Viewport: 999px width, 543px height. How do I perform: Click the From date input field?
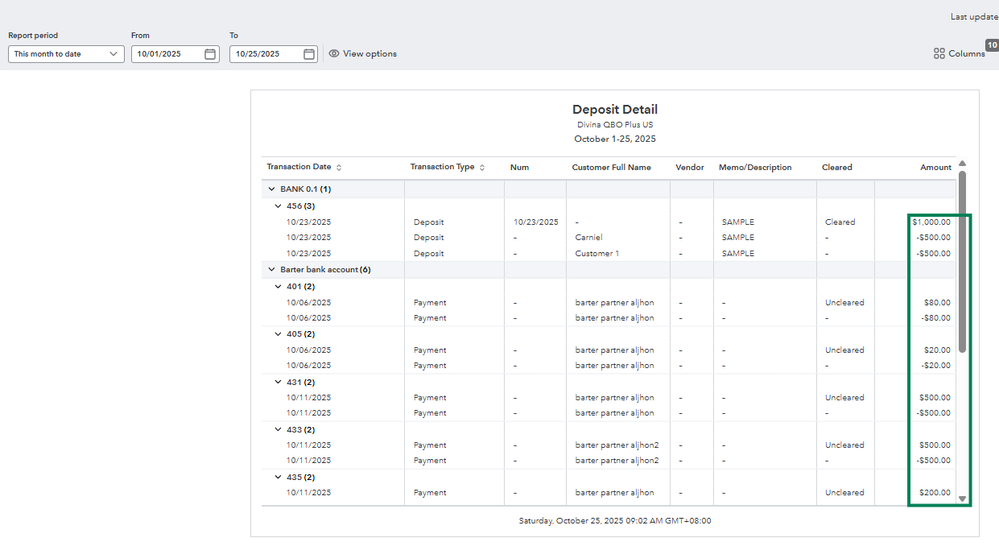[x=165, y=54]
